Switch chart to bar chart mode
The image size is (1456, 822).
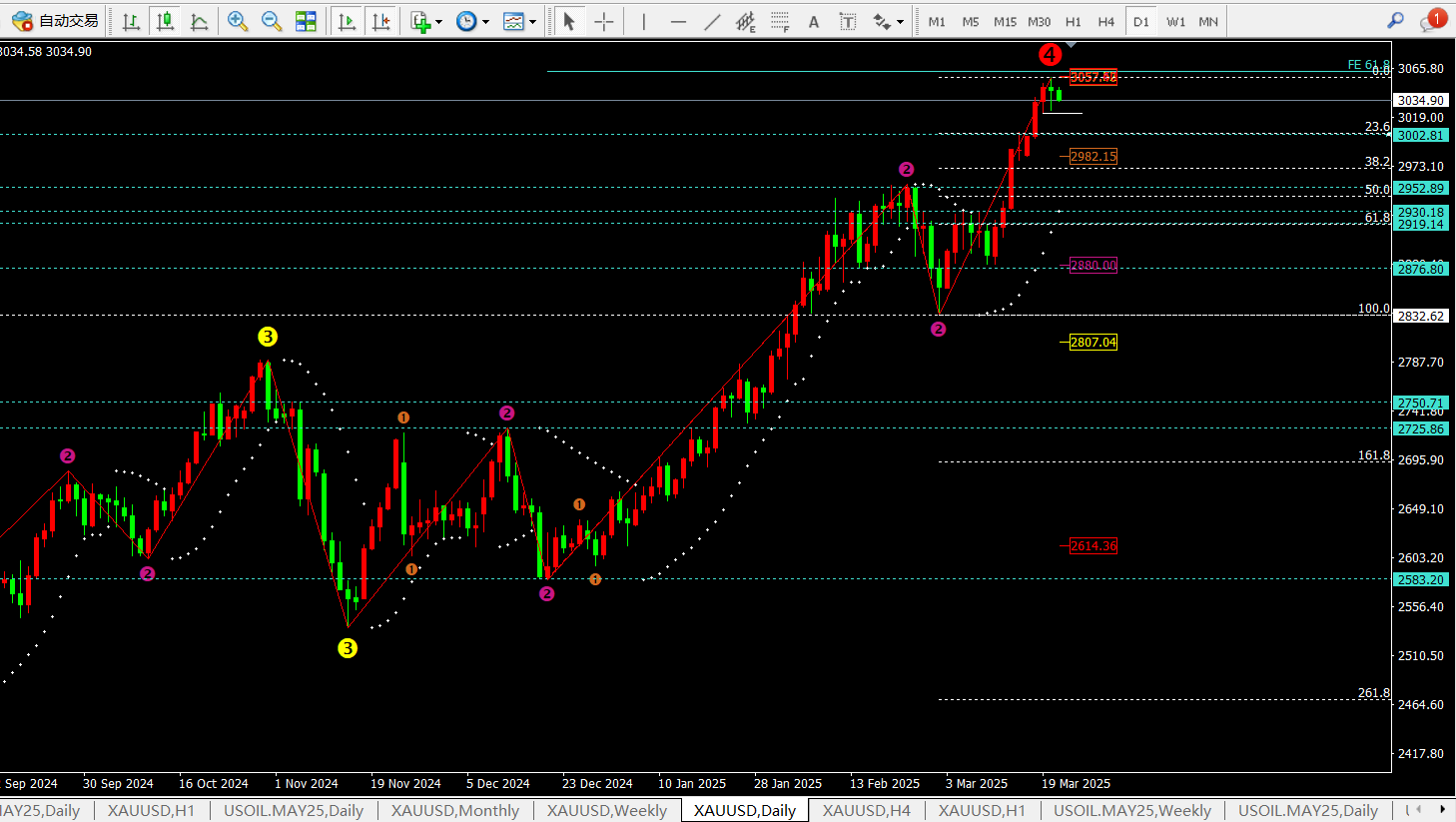click(x=131, y=21)
